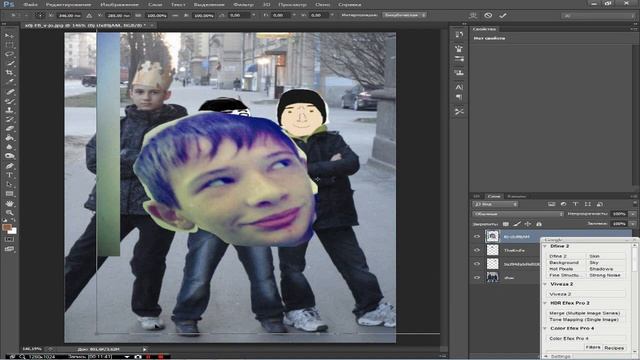Select the Blur tool
The height and width of the screenshot is (360, 640).
point(9,147)
